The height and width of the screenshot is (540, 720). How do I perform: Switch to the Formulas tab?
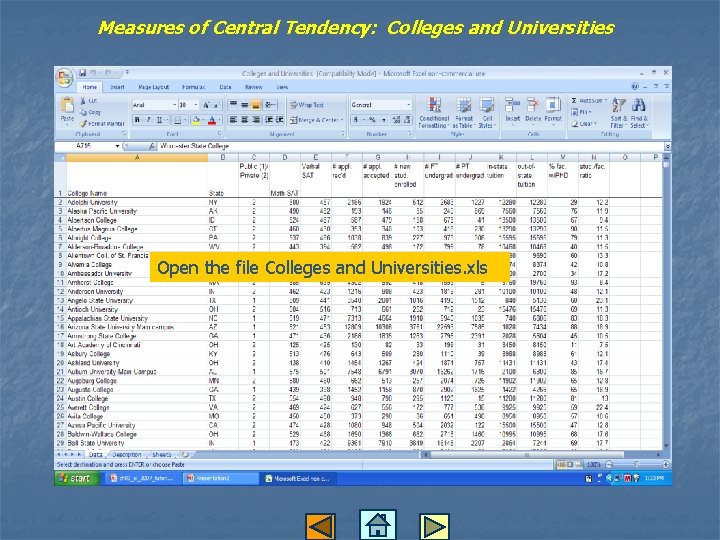pyautogui.click(x=193, y=87)
